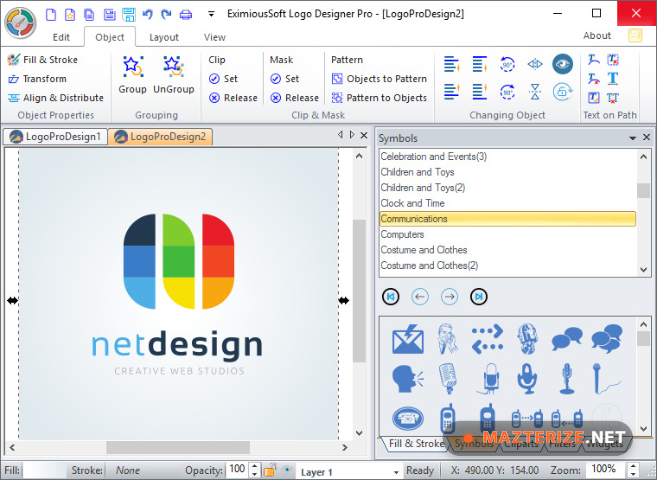Select the two-way dotted arrows symbol

(x=487, y=338)
